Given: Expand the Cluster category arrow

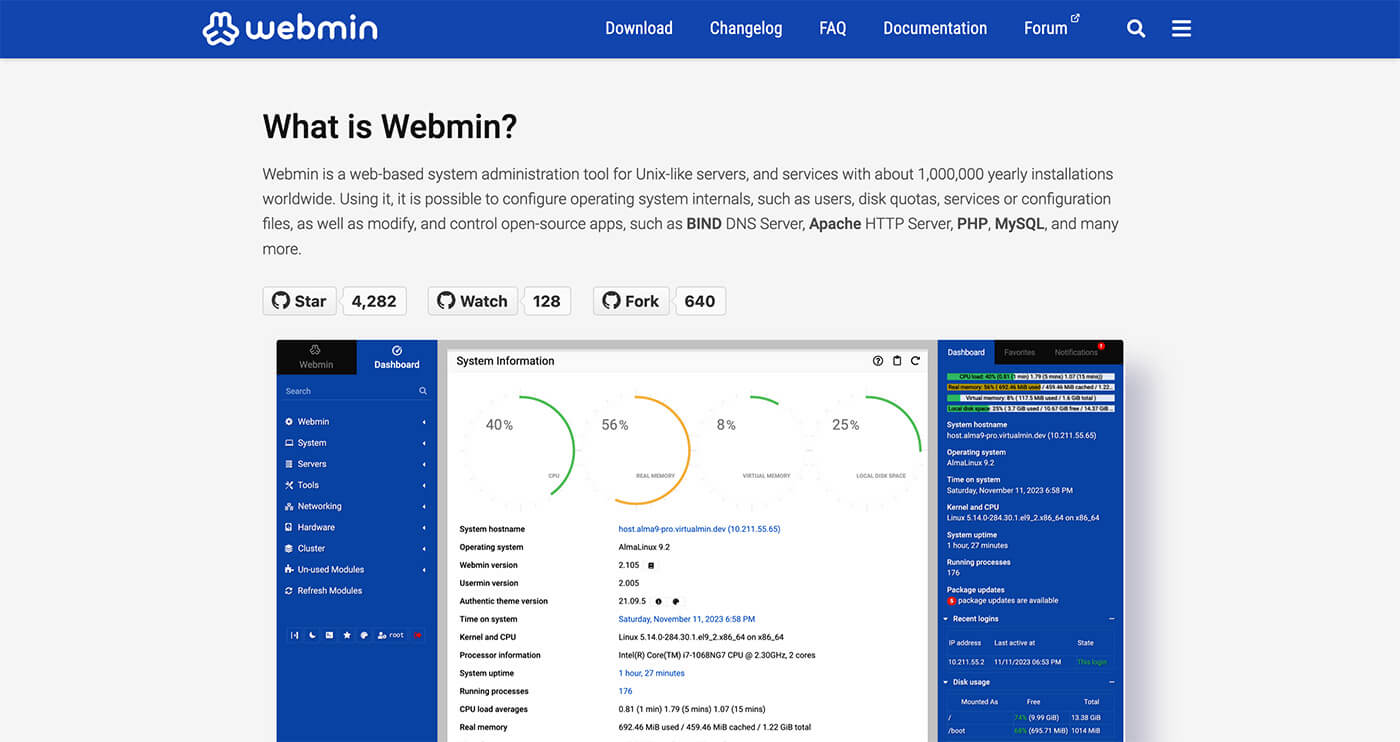Looking at the screenshot, I should [424, 548].
